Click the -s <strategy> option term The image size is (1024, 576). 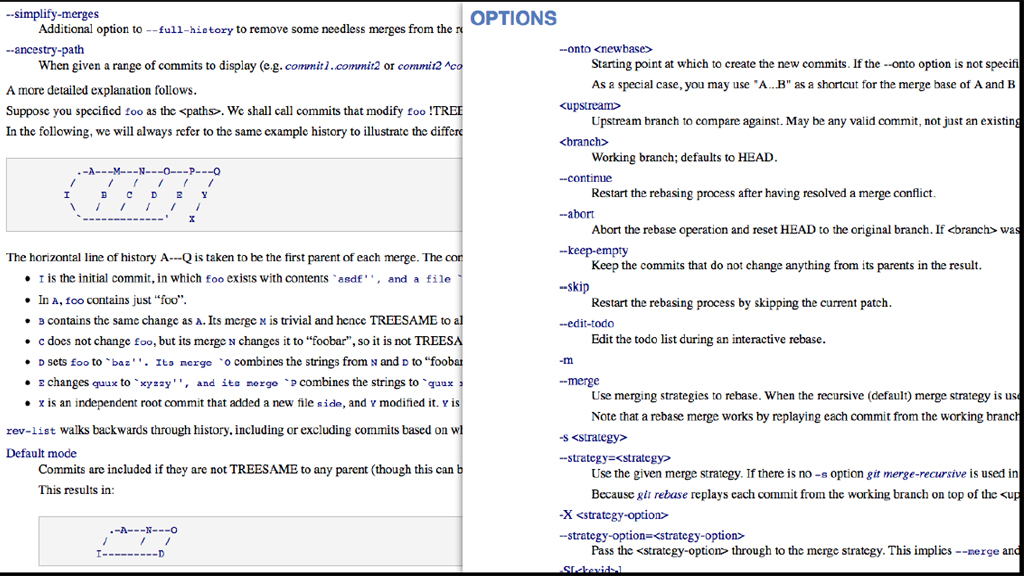point(592,437)
